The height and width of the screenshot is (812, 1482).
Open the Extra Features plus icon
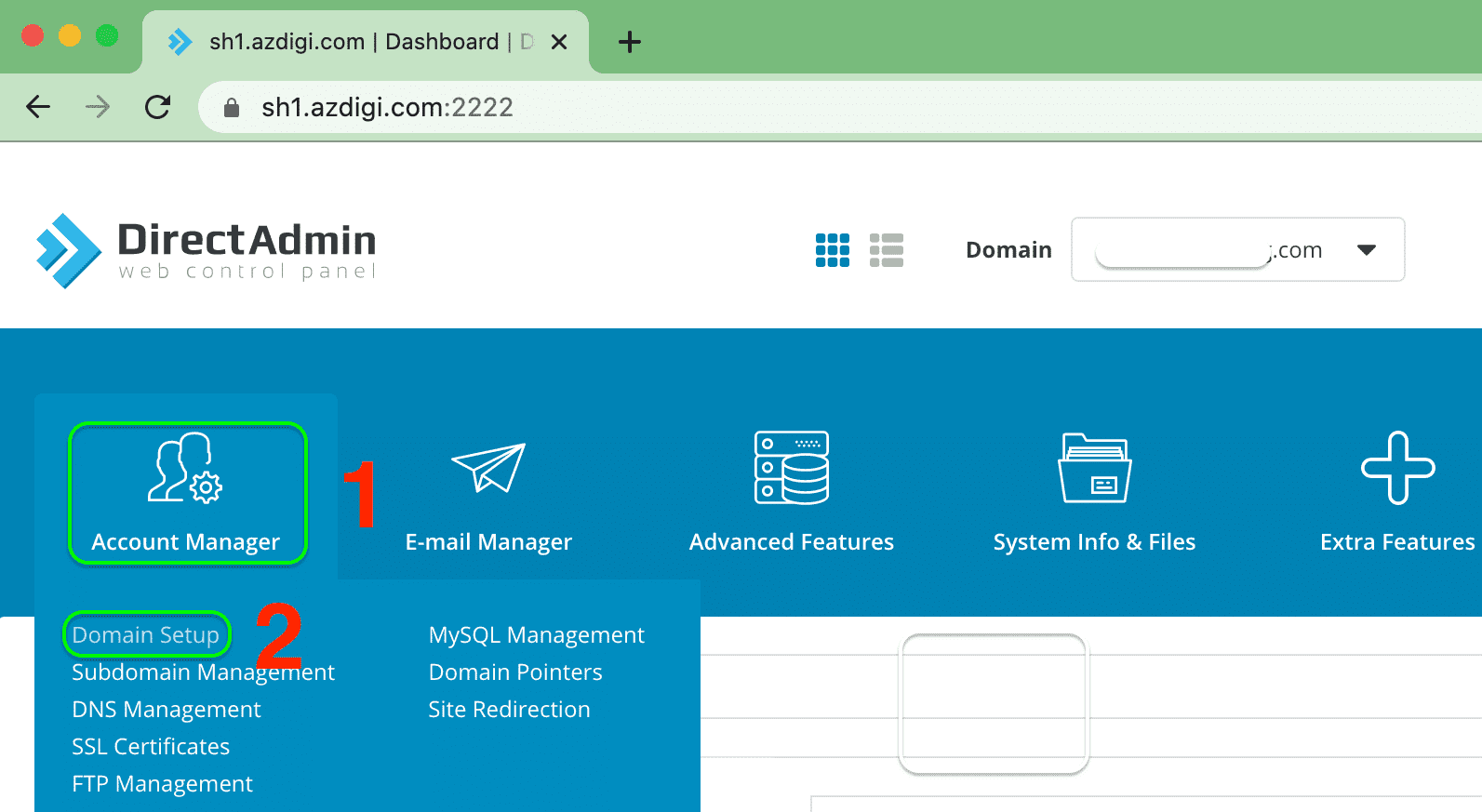coord(1397,468)
